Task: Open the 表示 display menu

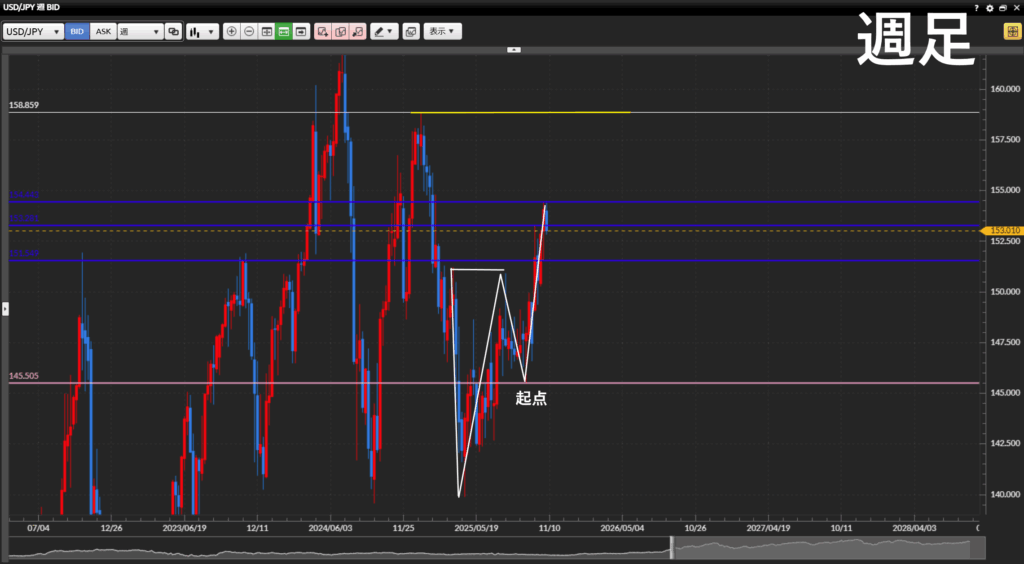Action: 442,32
